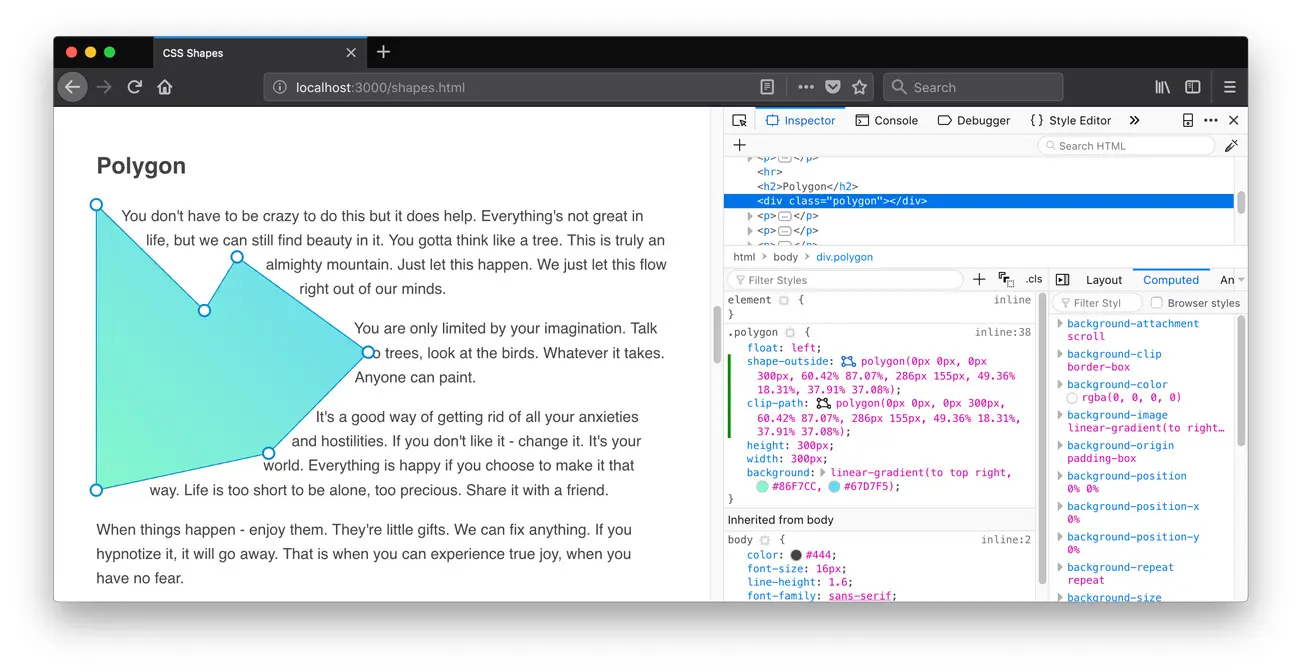Open Reader View icon in the address bar
Screen dimensions: 1301x672
(767, 87)
